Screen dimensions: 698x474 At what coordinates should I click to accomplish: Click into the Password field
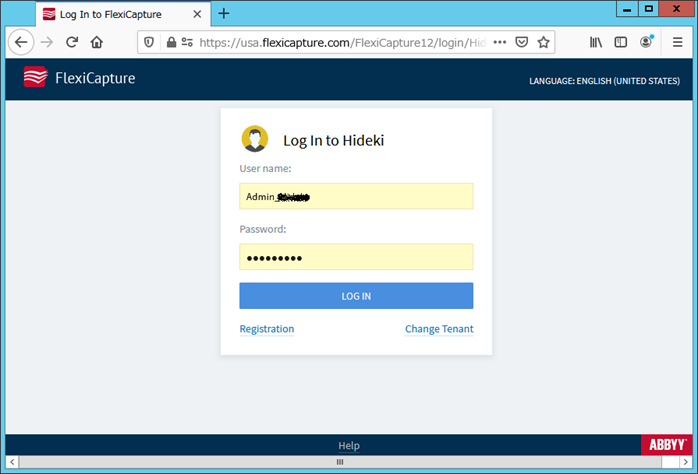click(356, 257)
